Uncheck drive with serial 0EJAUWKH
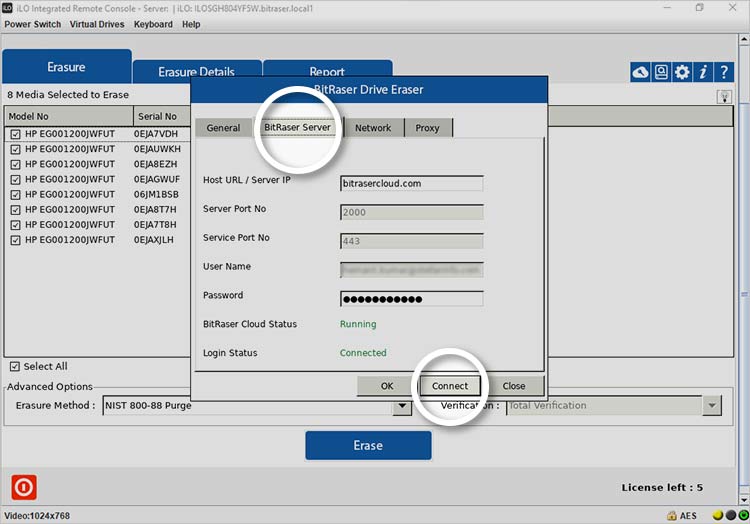 click(x=15, y=149)
